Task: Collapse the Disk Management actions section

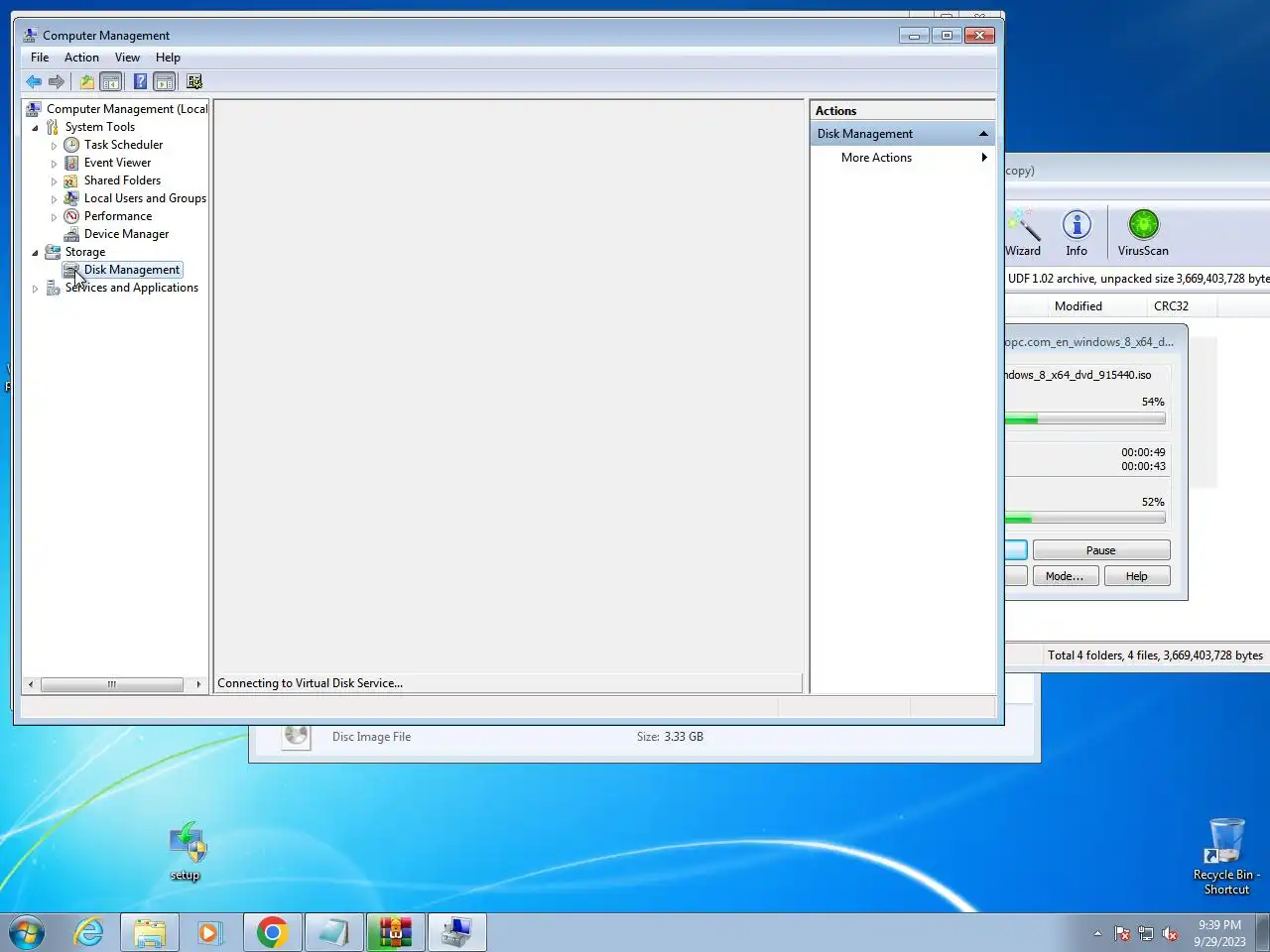Action: pyautogui.click(x=983, y=134)
